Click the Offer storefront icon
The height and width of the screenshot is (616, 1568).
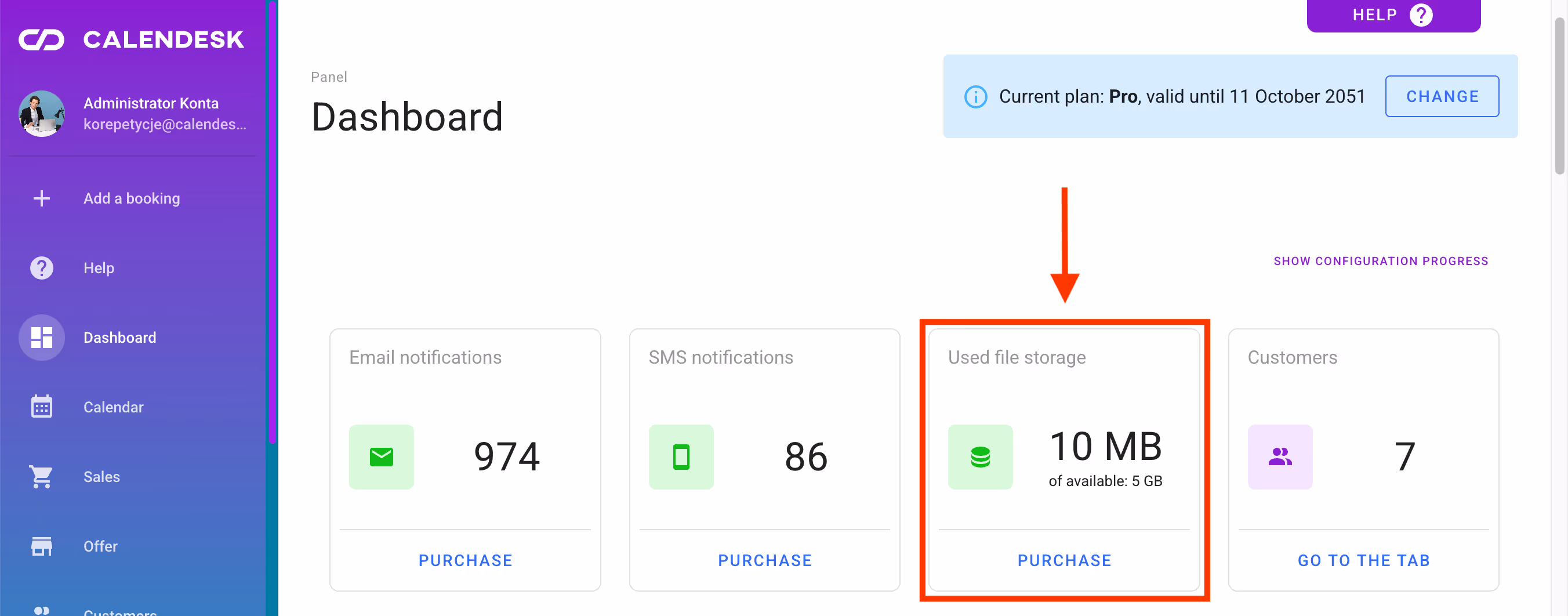[x=41, y=546]
